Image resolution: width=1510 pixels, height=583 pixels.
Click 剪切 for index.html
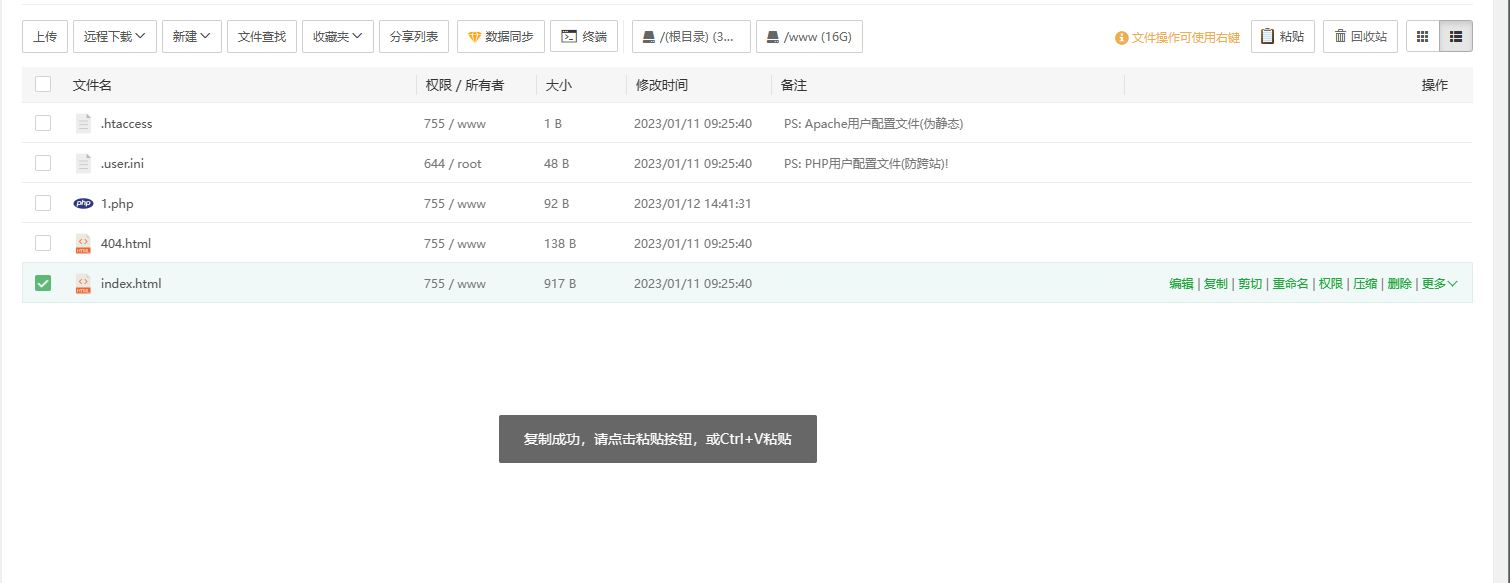click(x=1250, y=284)
